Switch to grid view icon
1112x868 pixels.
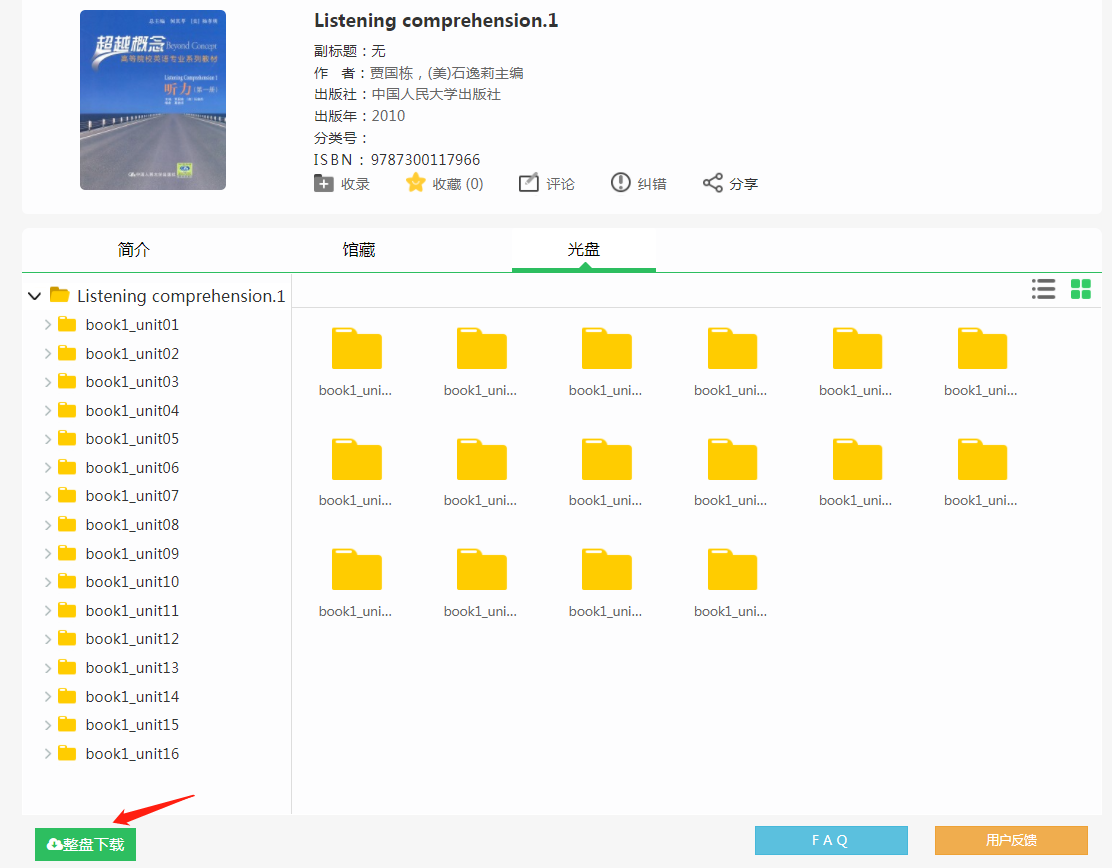(1081, 290)
